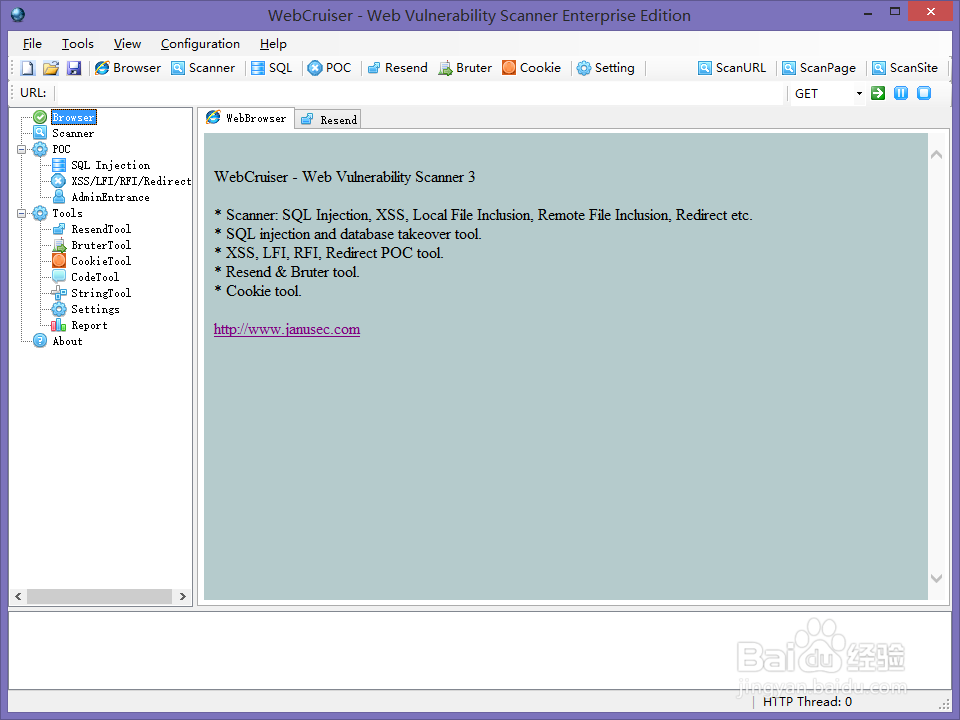Image resolution: width=960 pixels, height=720 pixels.
Task: Click the WebCruiser globe title bar icon
Action: coord(18,15)
